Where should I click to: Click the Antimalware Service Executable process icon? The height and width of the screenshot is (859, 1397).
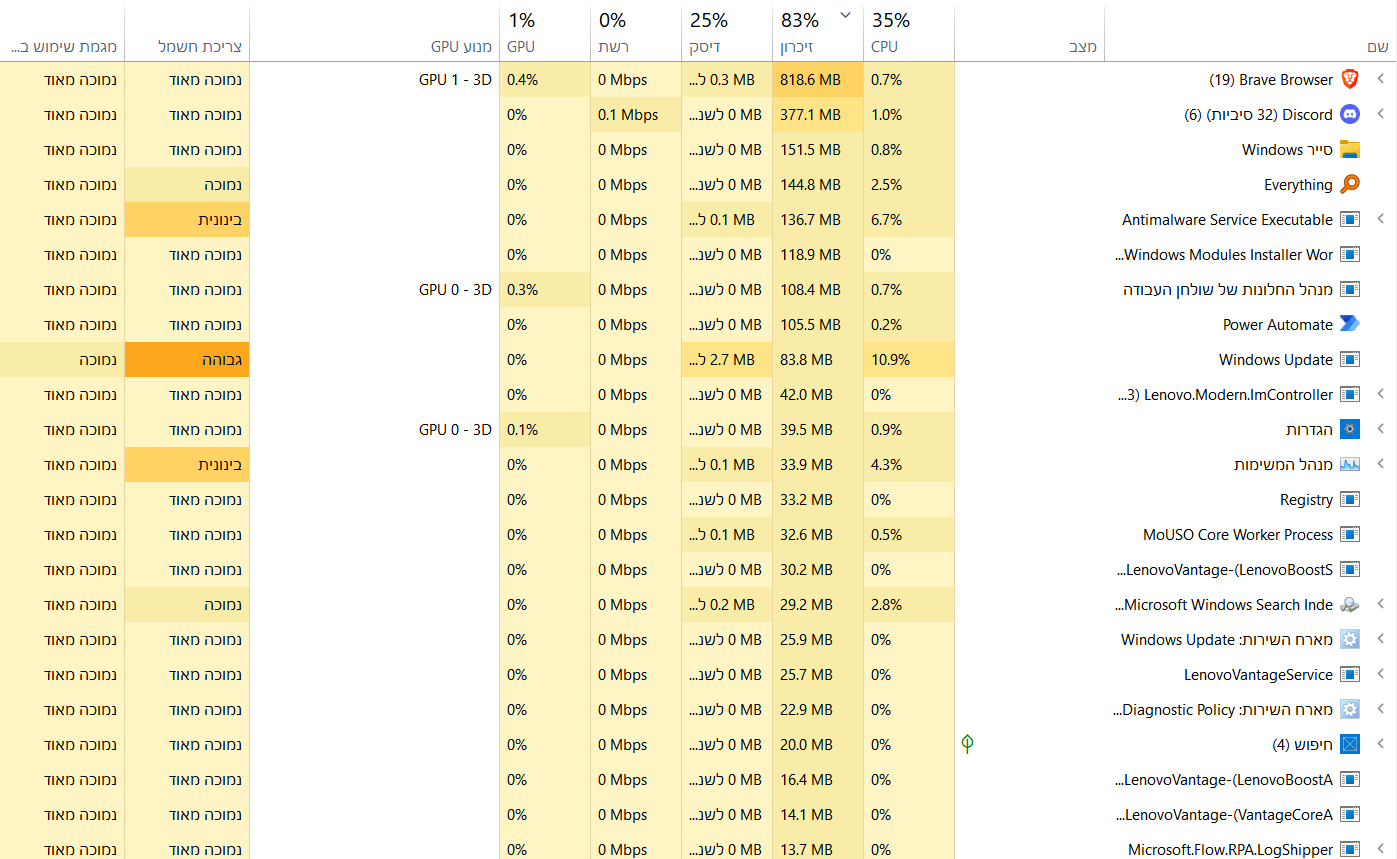coord(1350,220)
